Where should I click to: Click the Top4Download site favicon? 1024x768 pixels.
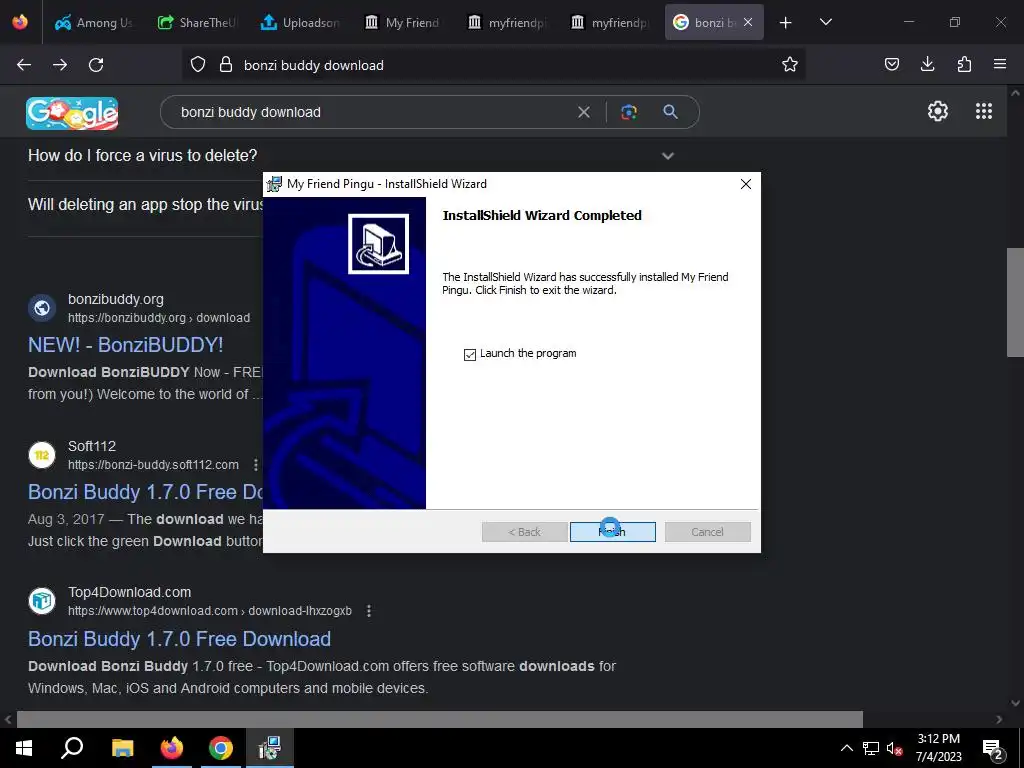pyautogui.click(x=42, y=601)
